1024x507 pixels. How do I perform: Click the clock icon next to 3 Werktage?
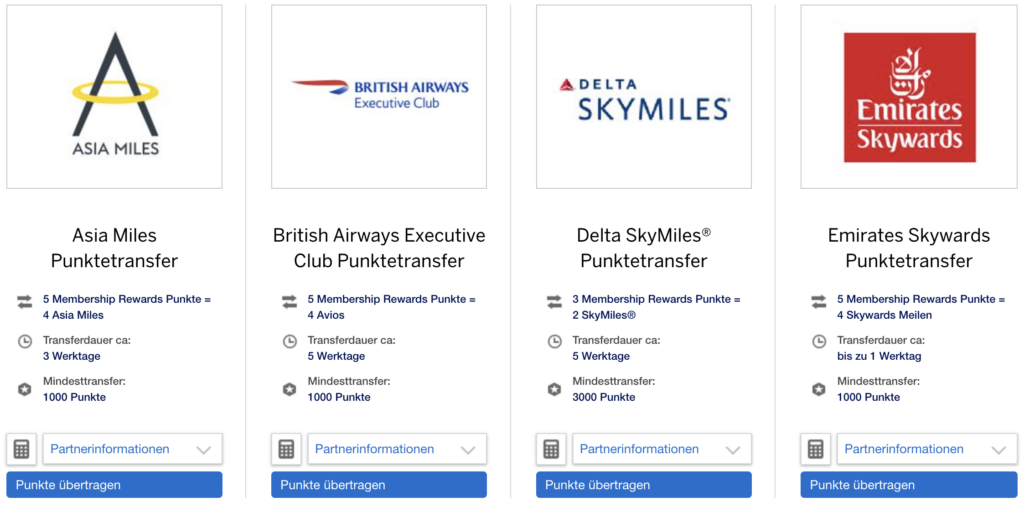[25, 341]
